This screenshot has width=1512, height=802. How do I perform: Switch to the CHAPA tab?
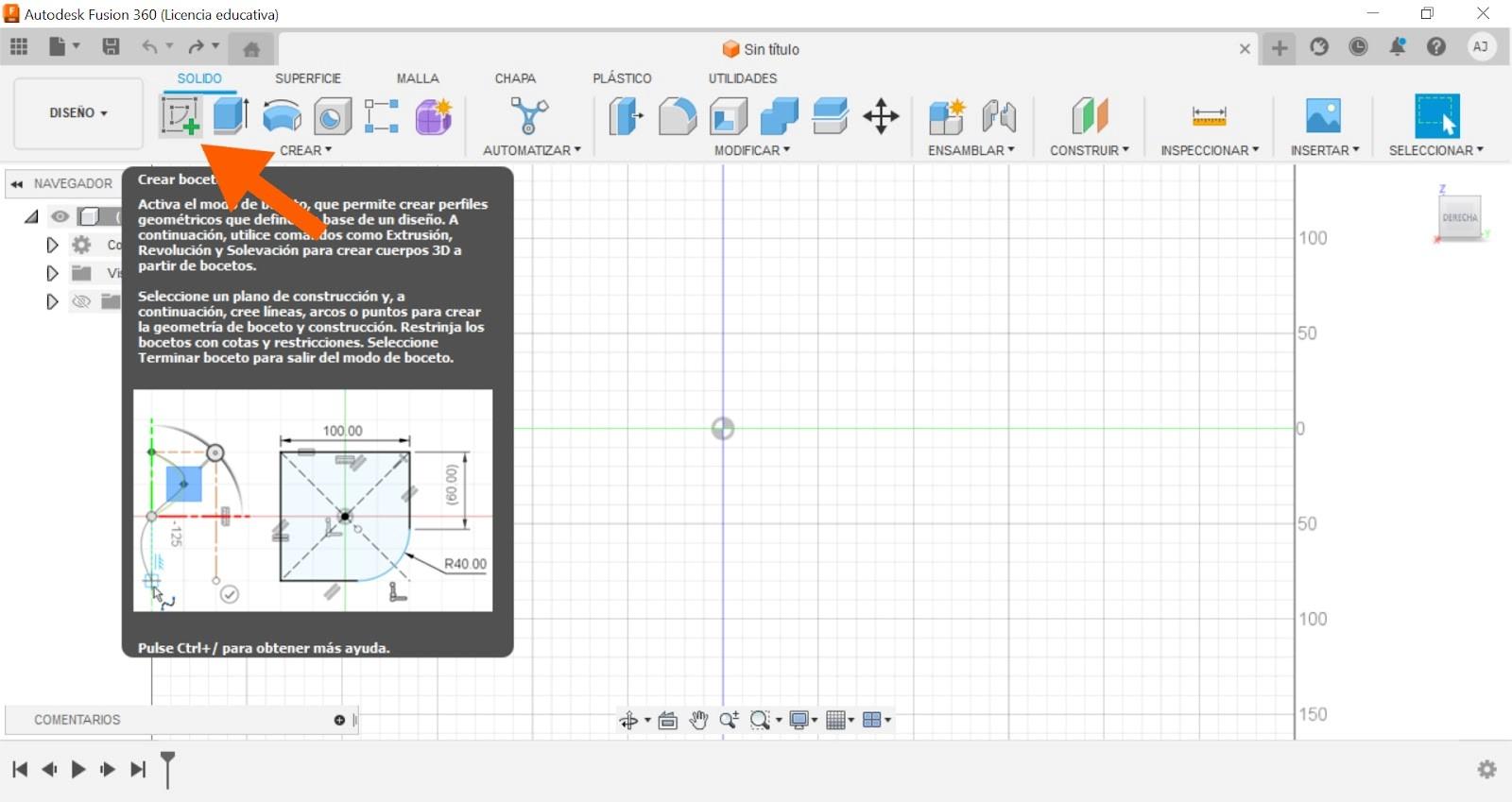pos(515,78)
